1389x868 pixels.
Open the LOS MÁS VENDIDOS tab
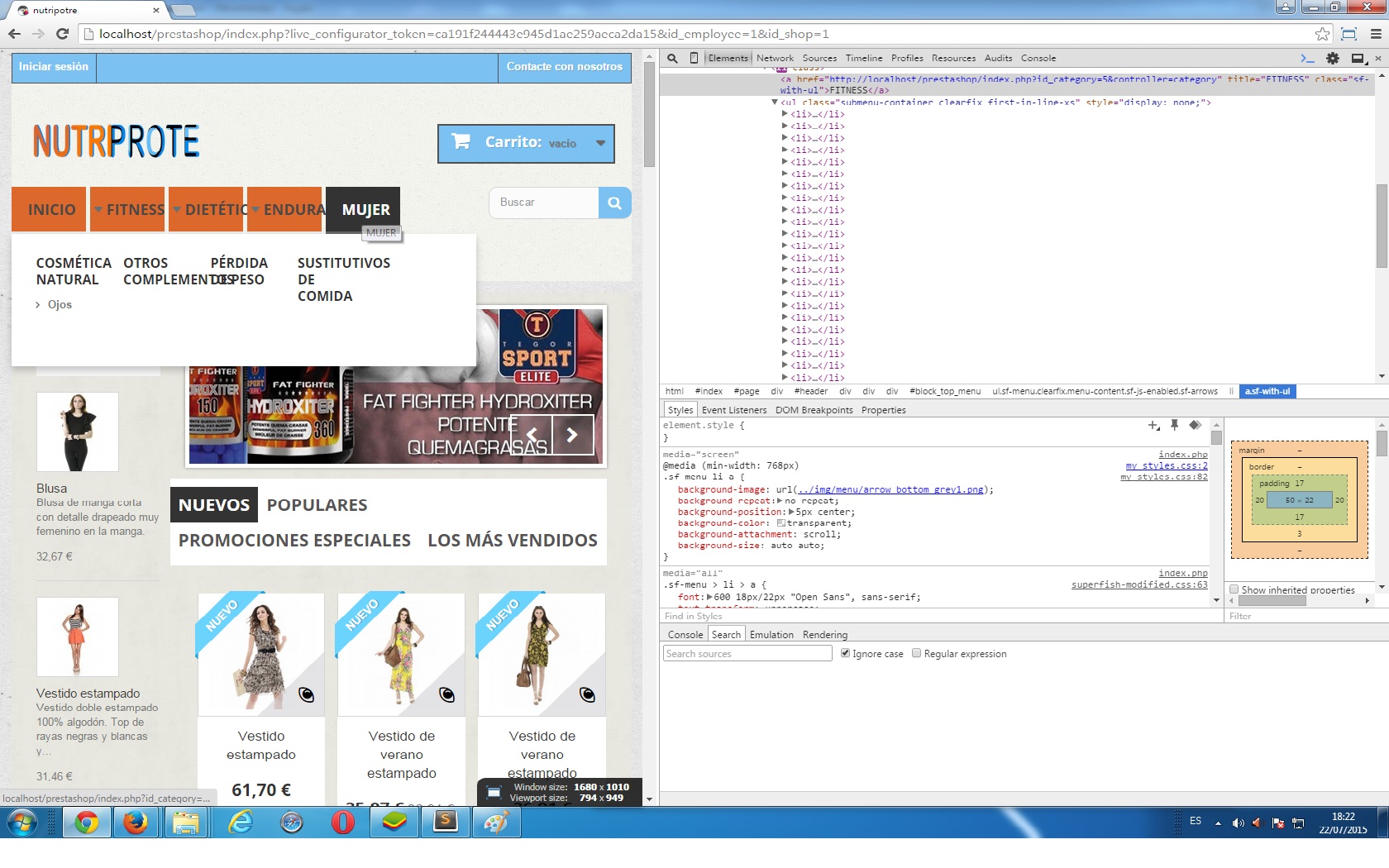(513, 541)
